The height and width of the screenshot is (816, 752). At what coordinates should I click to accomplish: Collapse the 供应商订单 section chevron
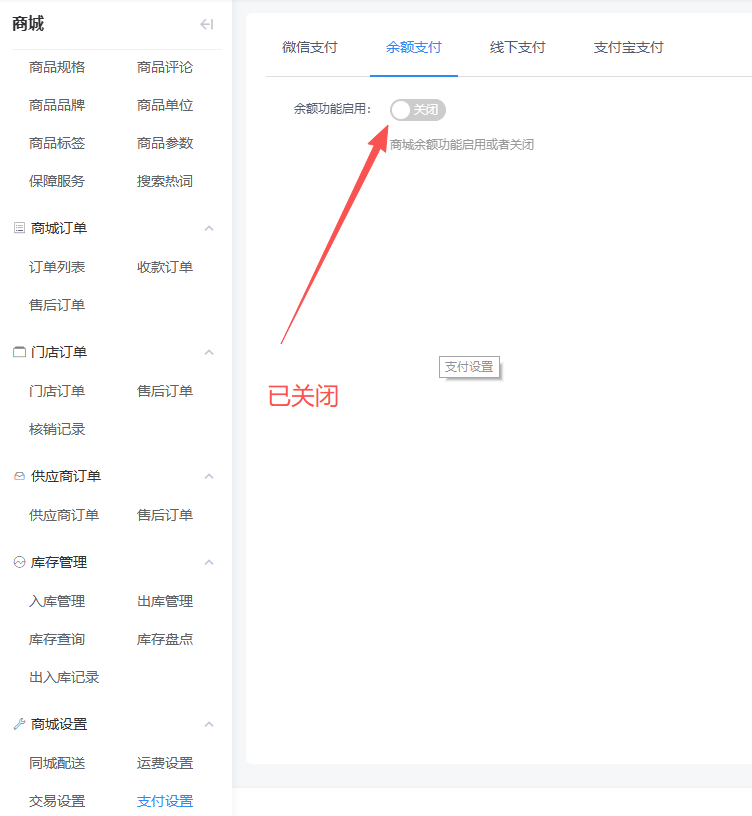click(x=209, y=476)
